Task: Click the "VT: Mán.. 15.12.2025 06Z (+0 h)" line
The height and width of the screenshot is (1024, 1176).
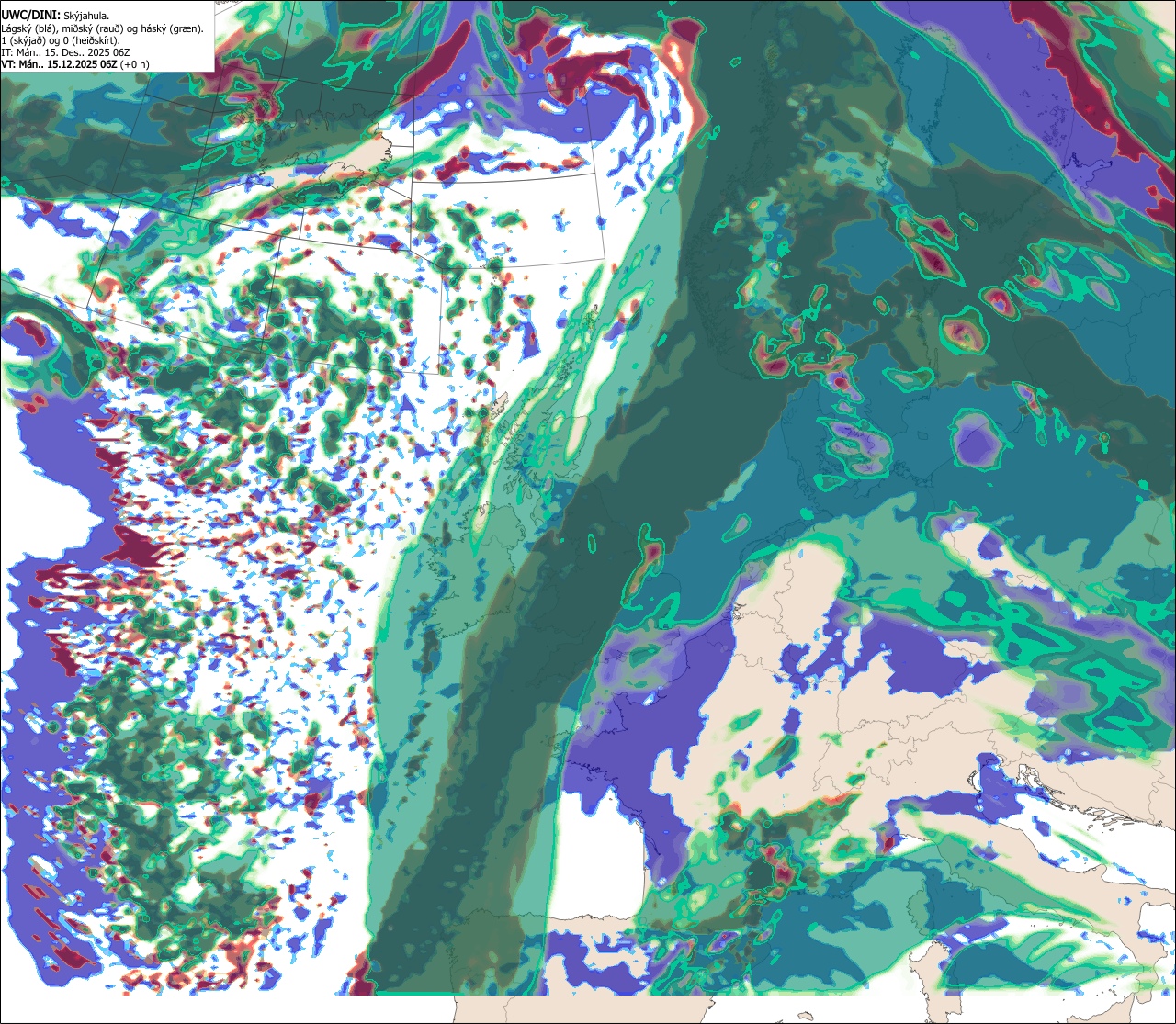Action: click(75, 64)
